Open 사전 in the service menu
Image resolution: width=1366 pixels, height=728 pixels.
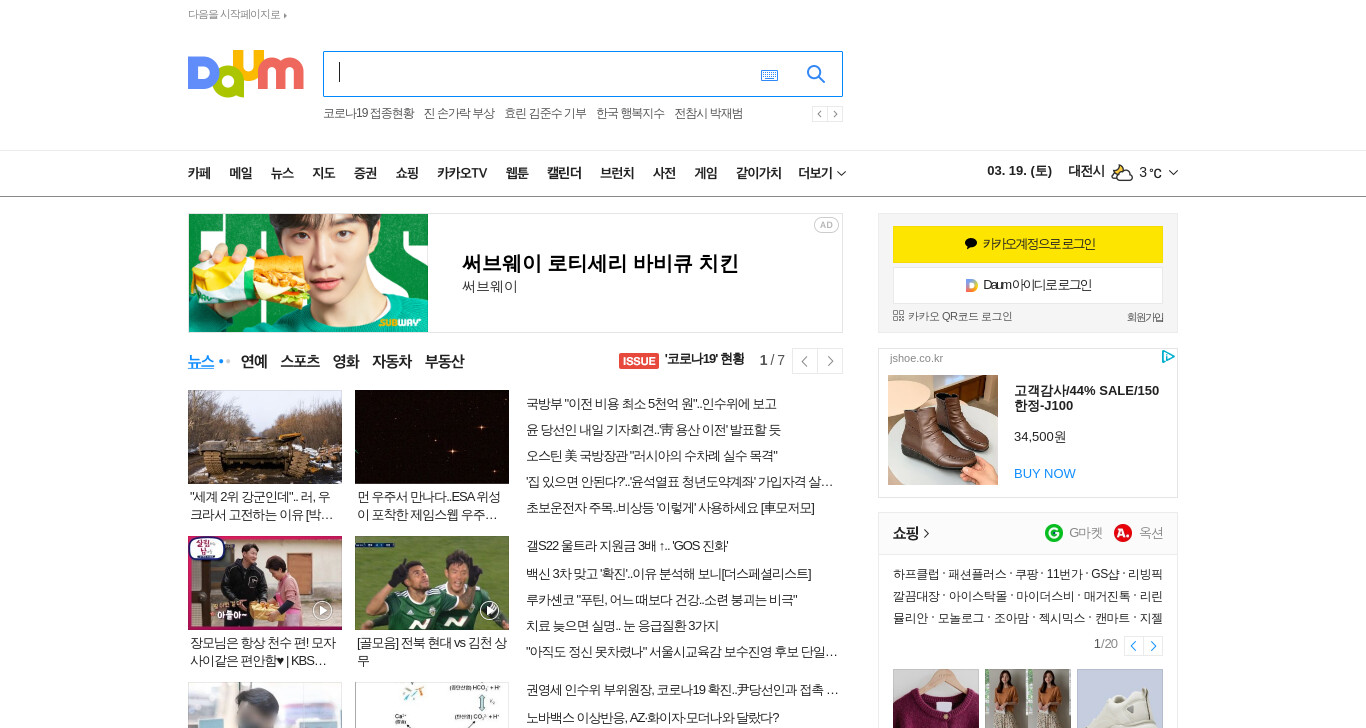pos(664,173)
